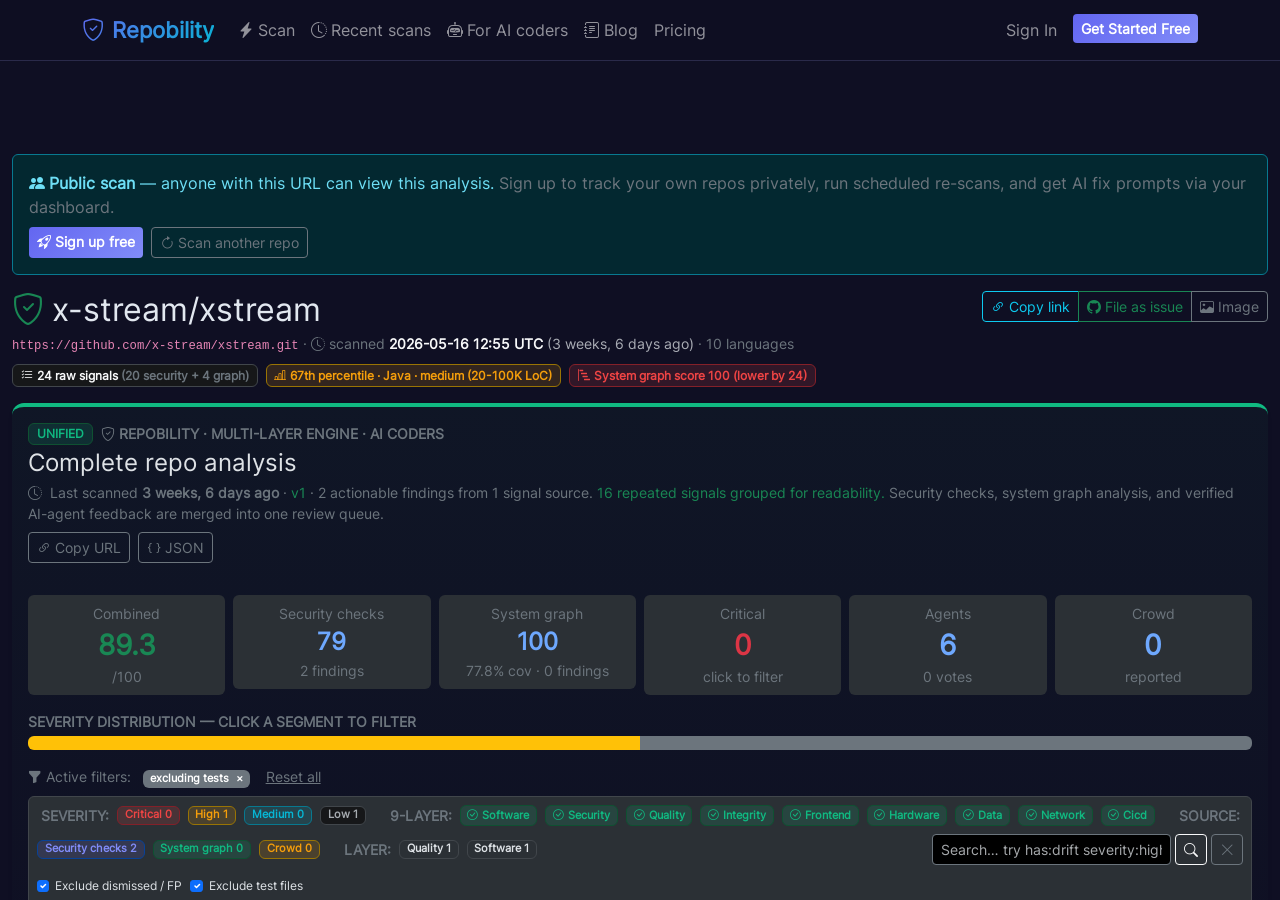The height and width of the screenshot is (900, 1280).
Task: Click the 24 raw signals badge
Action: point(135,375)
